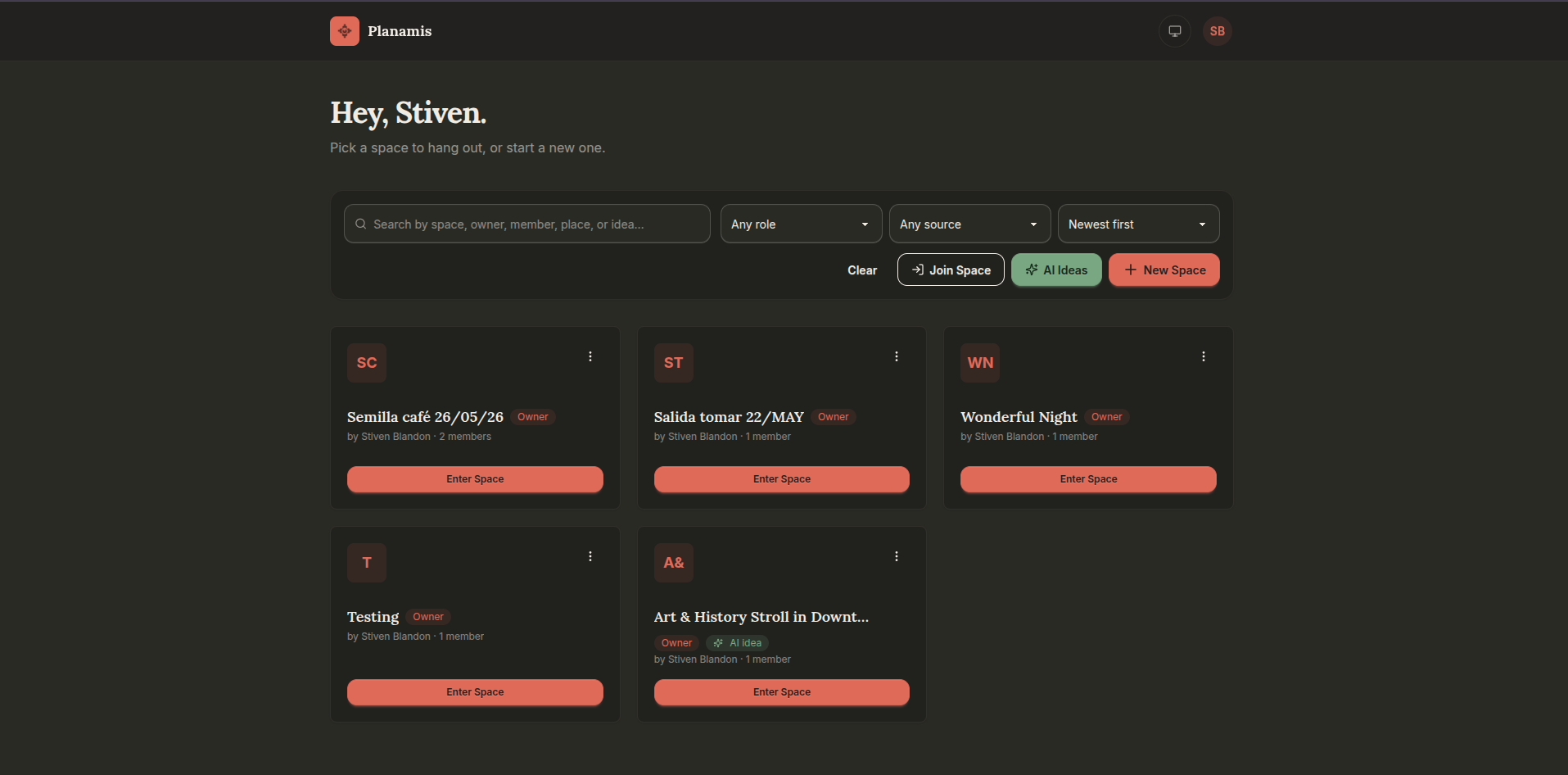Create a New Space
The width and height of the screenshot is (1568, 775).
click(x=1164, y=270)
